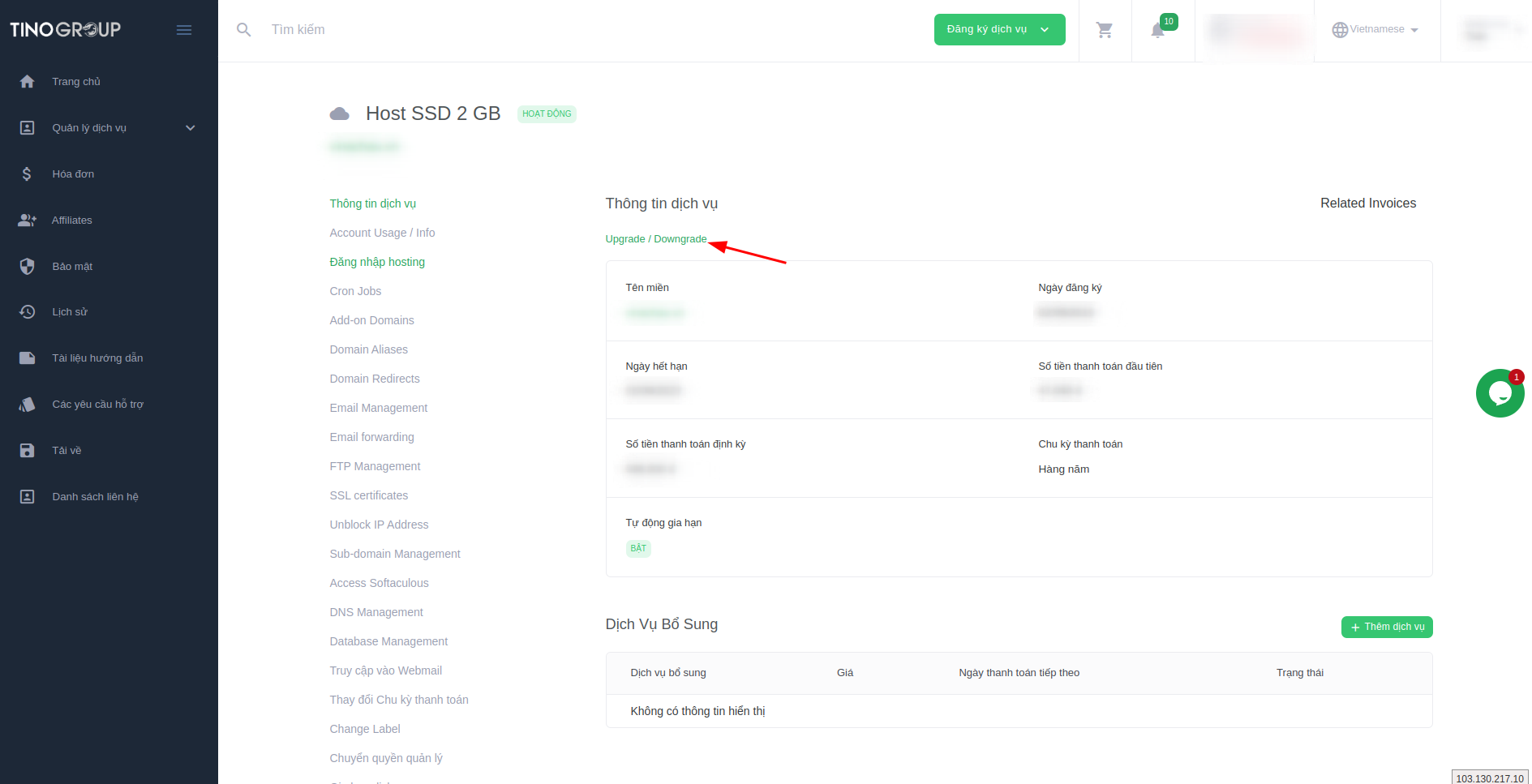The height and width of the screenshot is (784, 1532).
Task: Open Database Management section
Action: point(388,641)
